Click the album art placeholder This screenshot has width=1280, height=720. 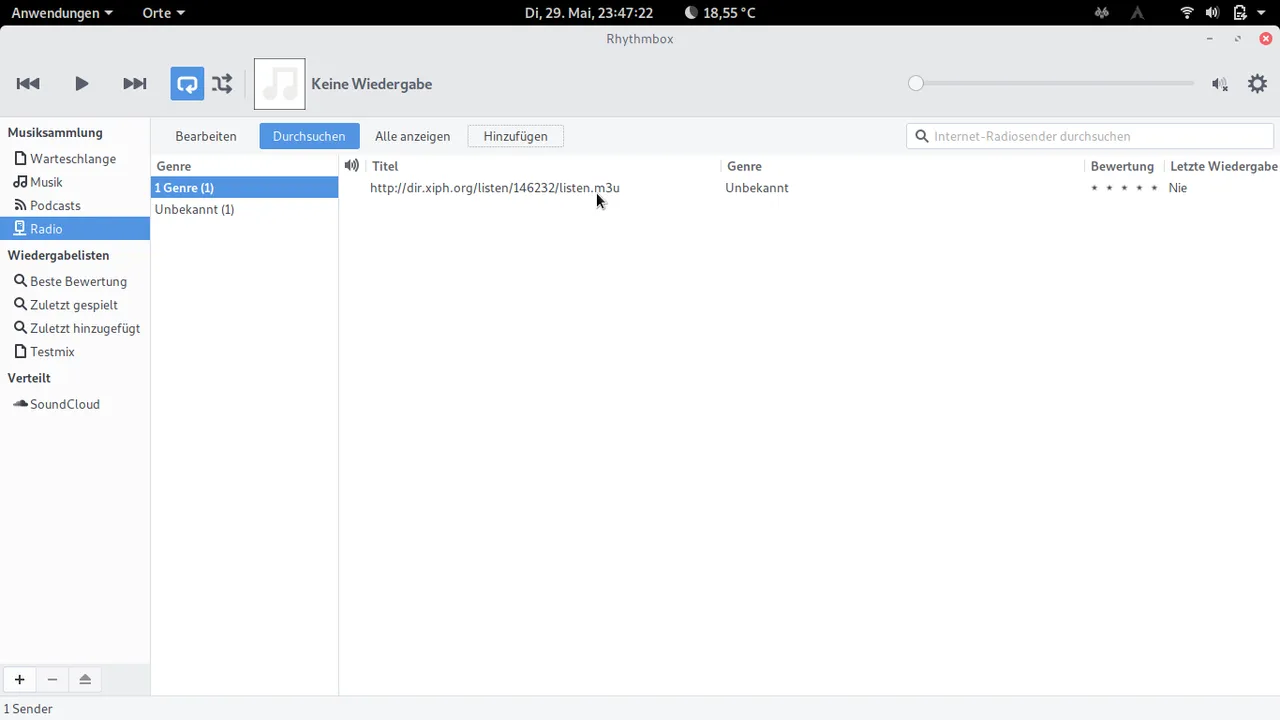280,84
